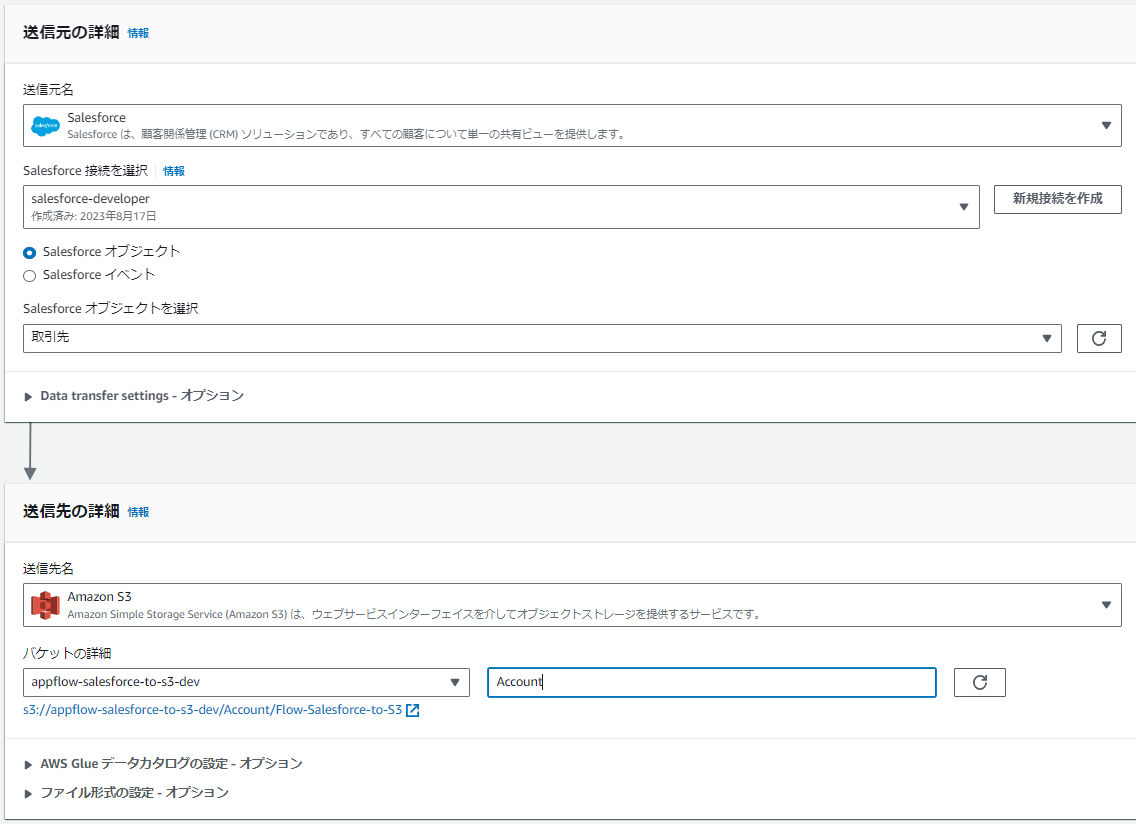Click the 送信先名 label
The height and width of the screenshot is (824, 1136).
(x=49, y=569)
